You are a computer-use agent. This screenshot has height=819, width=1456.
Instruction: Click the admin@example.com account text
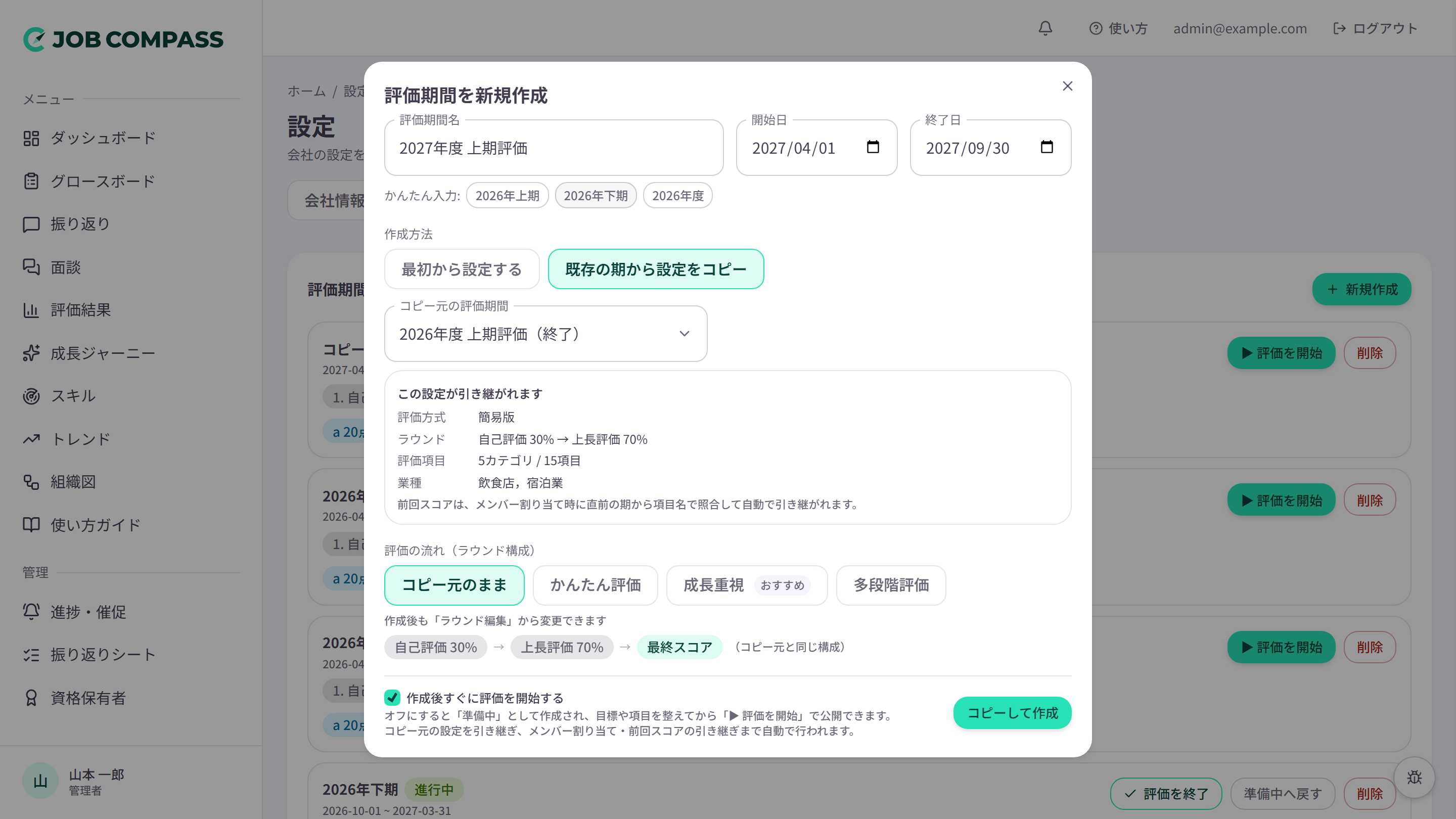(x=1240, y=28)
